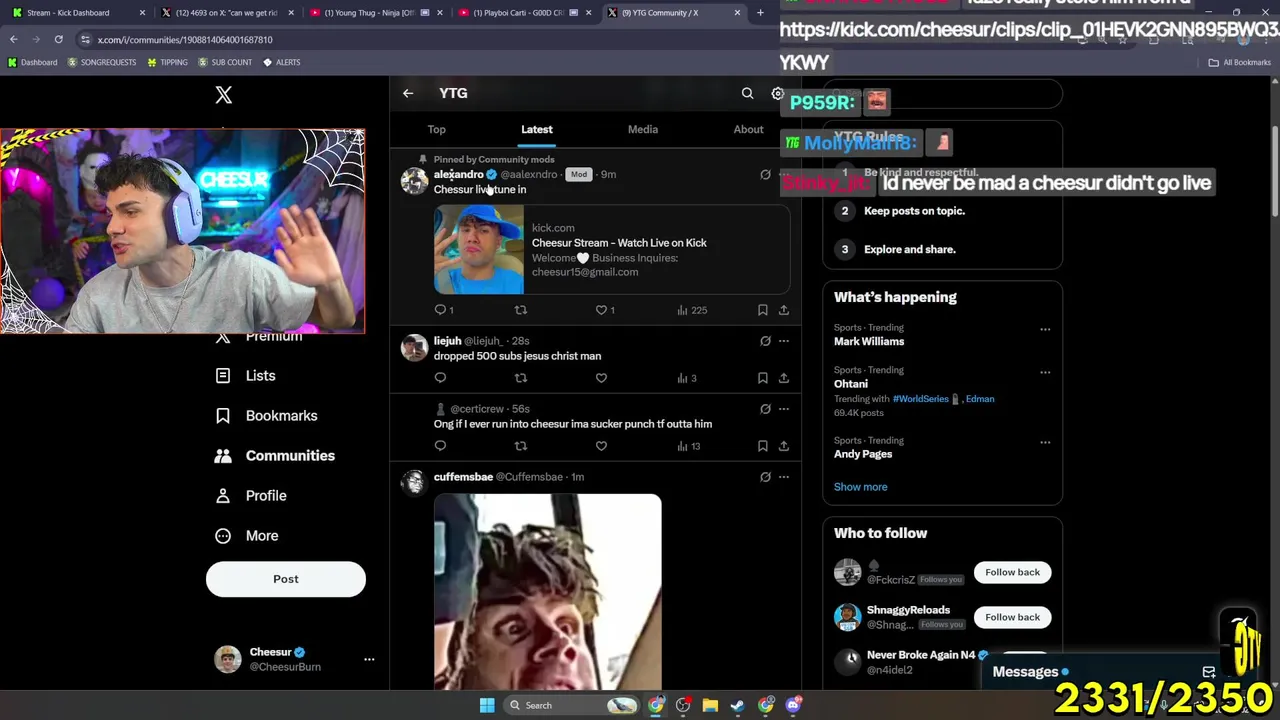Follow back FckcrisZ
The image size is (1280, 720).
[x=1012, y=572]
